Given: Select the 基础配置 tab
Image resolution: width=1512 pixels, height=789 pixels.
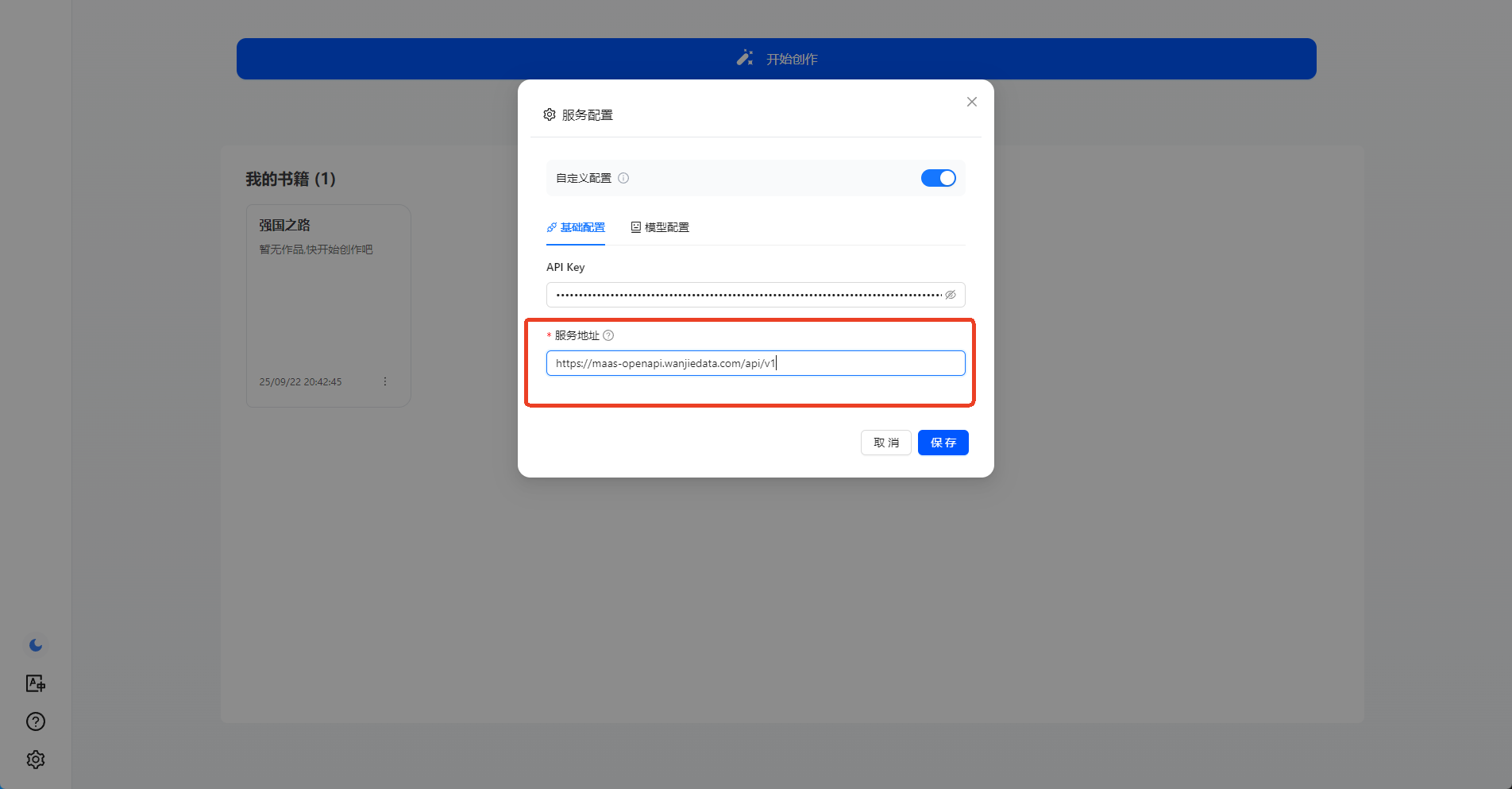Looking at the screenshot, I should click(576, 227).
